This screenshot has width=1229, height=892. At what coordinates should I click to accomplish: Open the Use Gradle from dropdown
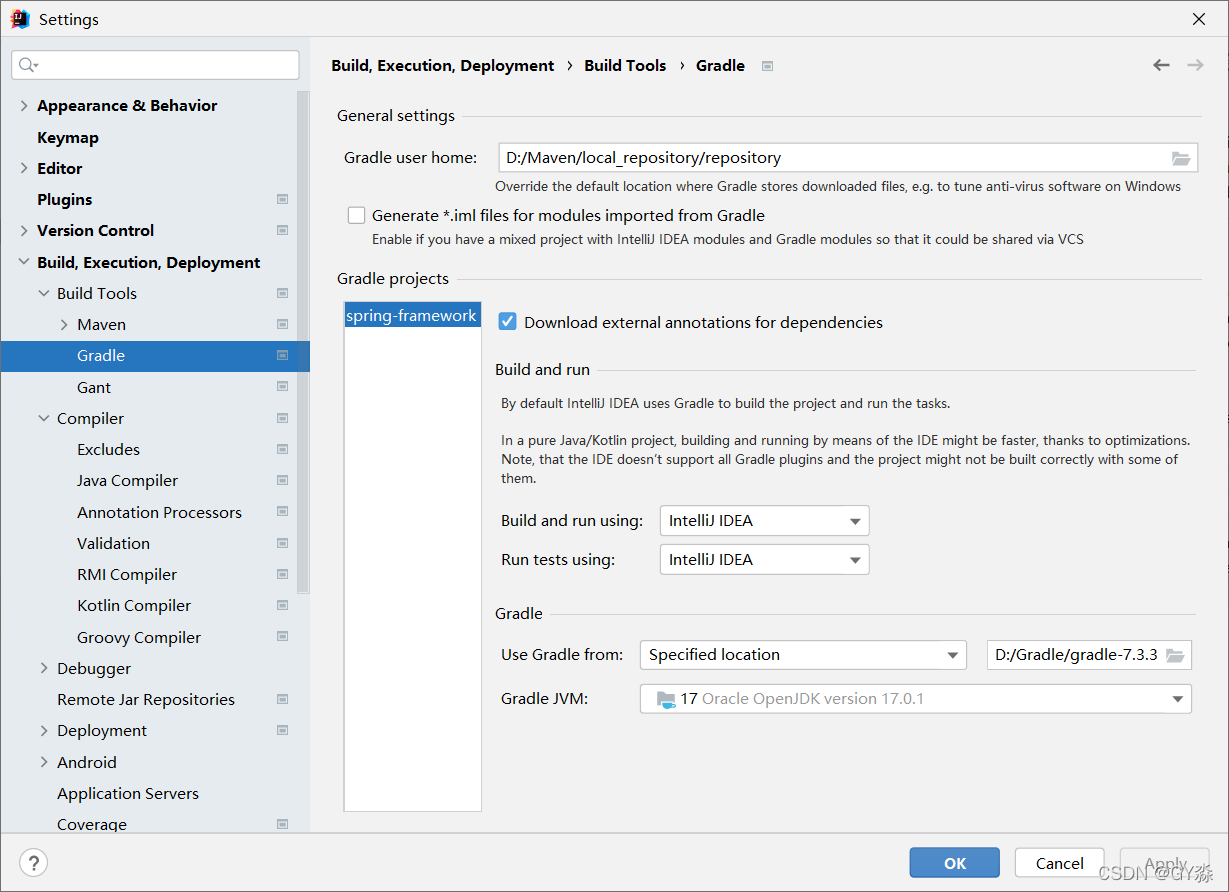803,655
